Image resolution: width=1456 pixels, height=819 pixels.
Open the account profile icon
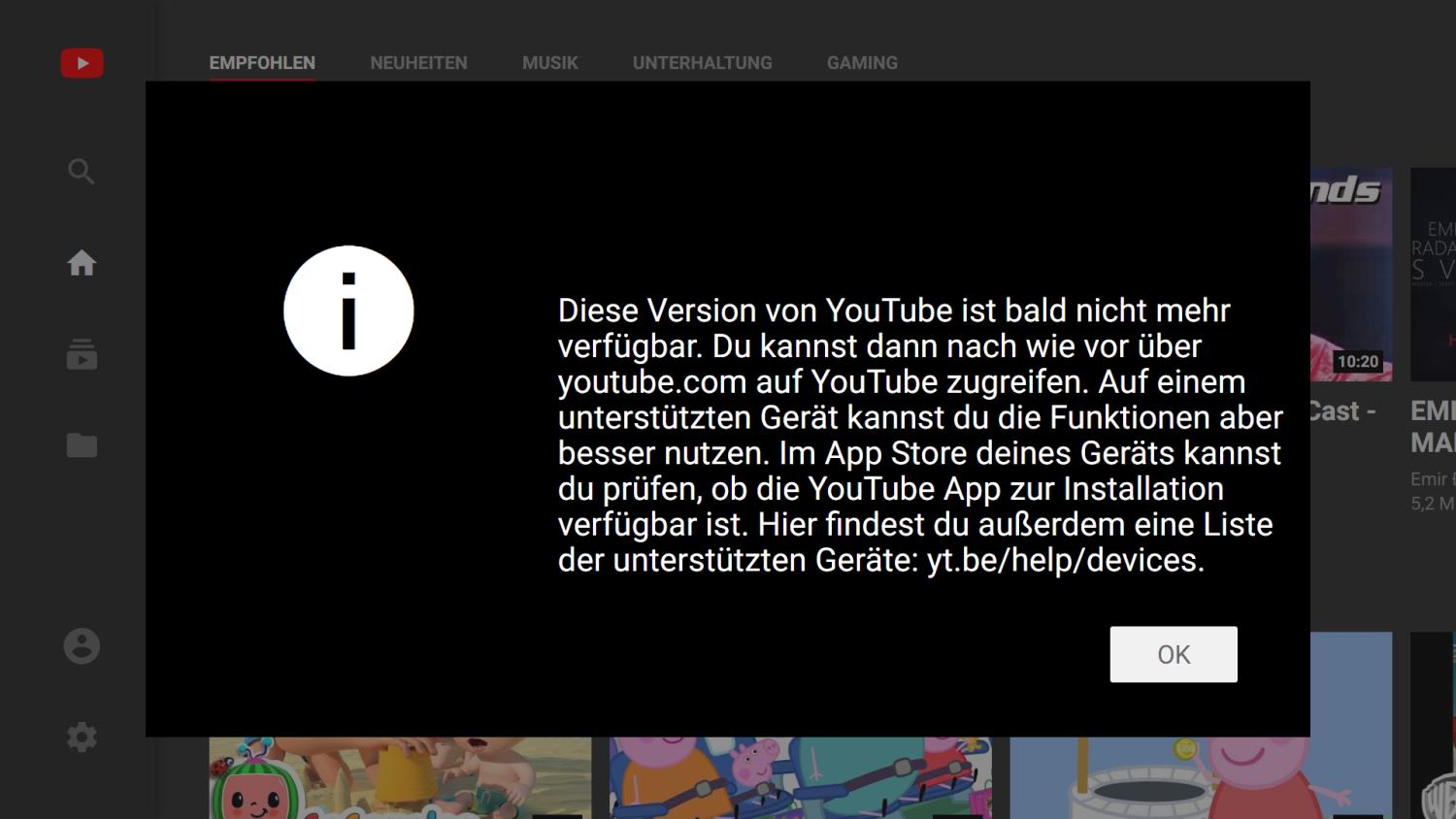[x=82, y=646]
